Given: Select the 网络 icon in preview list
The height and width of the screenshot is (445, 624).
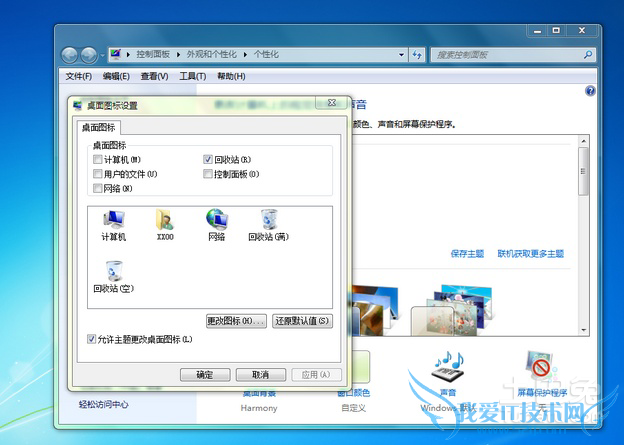Looking at the screenshot, I should click(216, 225).
